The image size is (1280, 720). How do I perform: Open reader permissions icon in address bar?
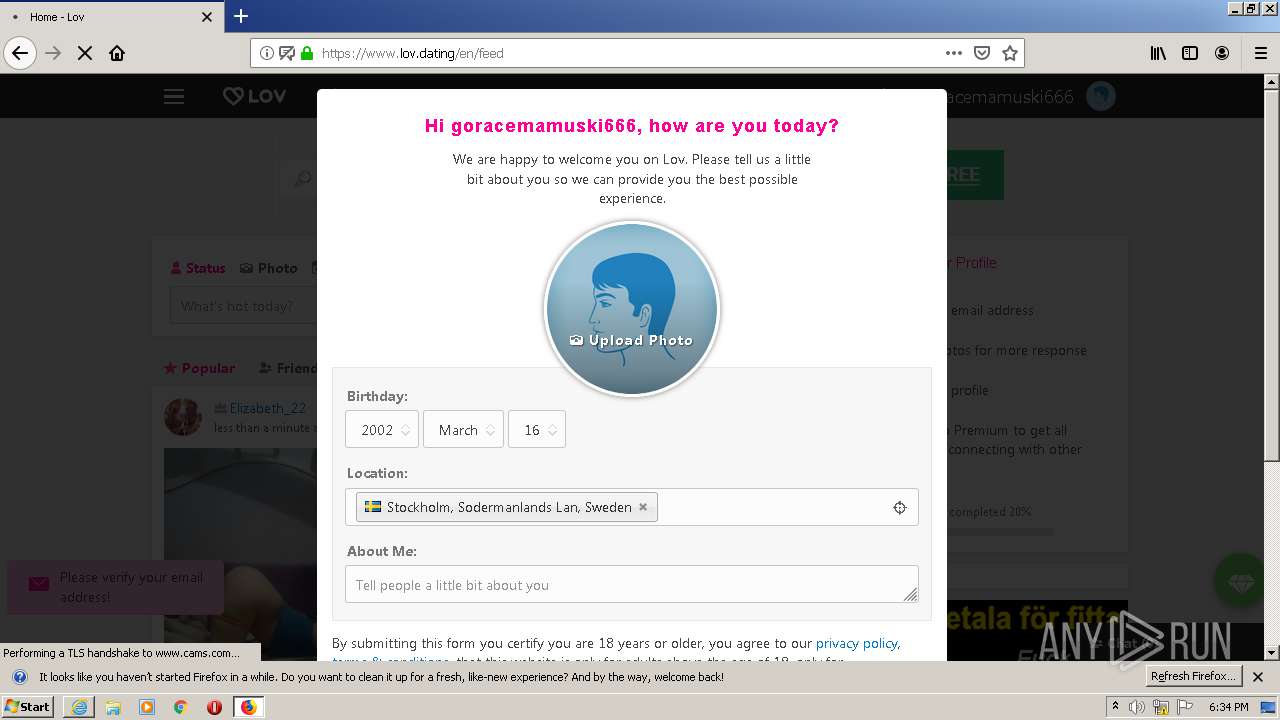pos(287,53)
